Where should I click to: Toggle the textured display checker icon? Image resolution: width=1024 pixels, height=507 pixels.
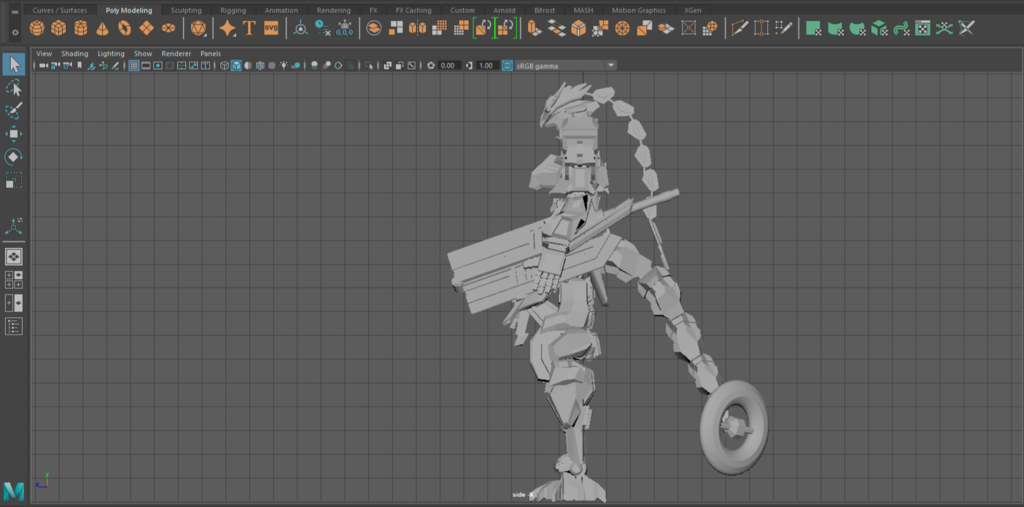pyautogui.click(x=272, y=65)
